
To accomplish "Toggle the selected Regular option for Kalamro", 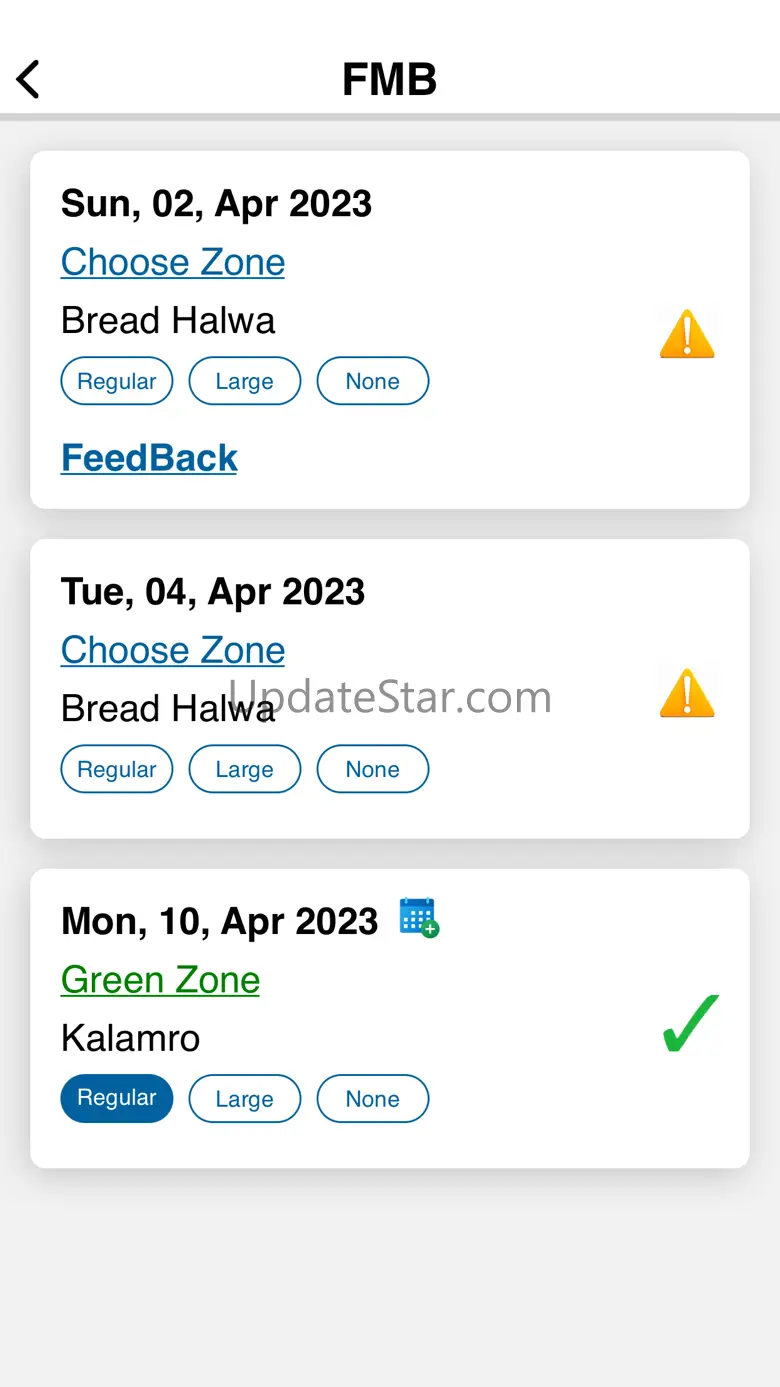I will pos(117,1098).
